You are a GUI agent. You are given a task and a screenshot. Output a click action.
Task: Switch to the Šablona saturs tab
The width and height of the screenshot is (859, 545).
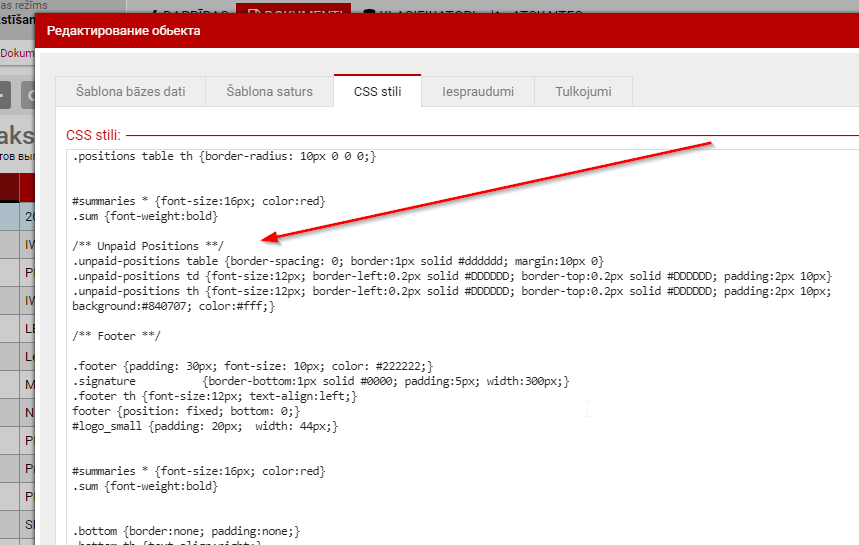pos(269,91)
